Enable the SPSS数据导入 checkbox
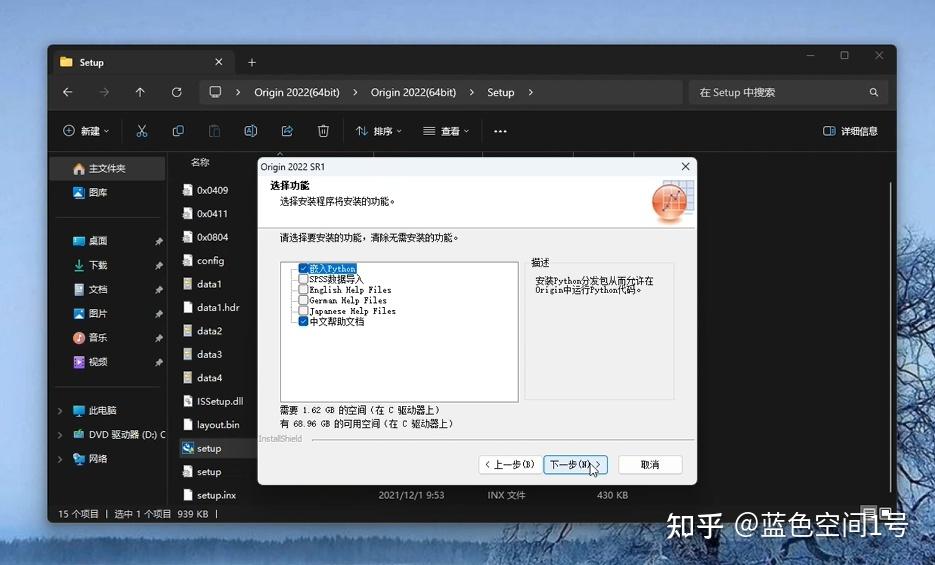 coord(304,279)
